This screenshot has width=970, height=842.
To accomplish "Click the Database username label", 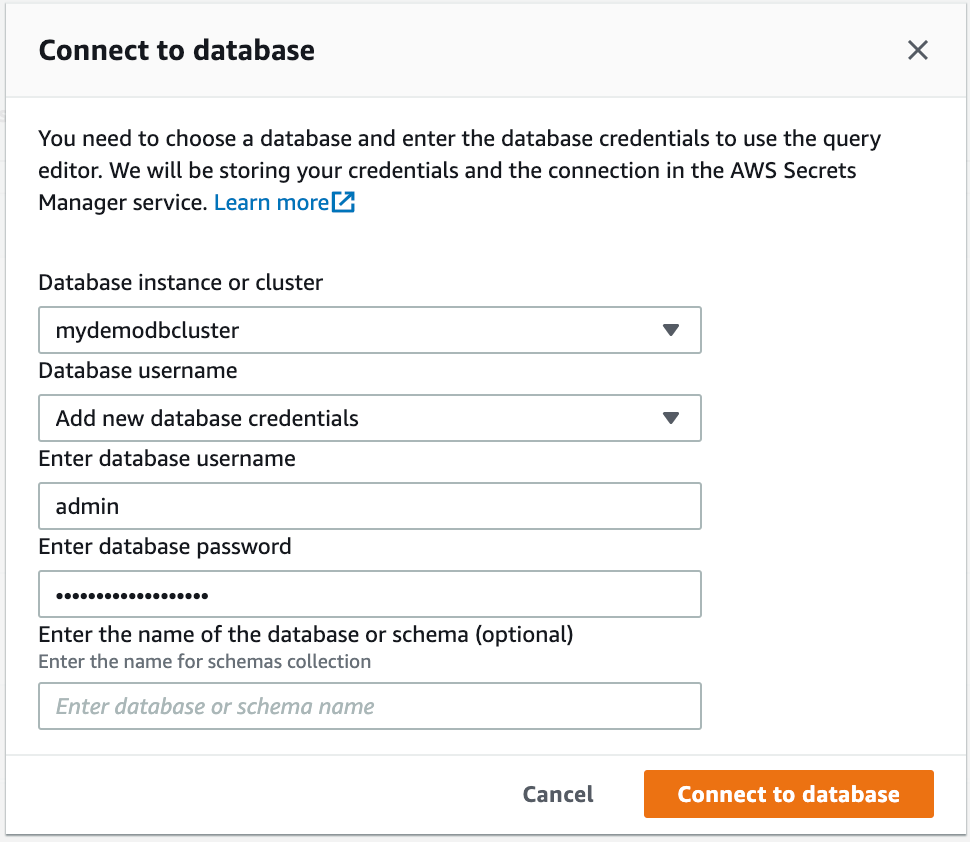I will [138, 371].
